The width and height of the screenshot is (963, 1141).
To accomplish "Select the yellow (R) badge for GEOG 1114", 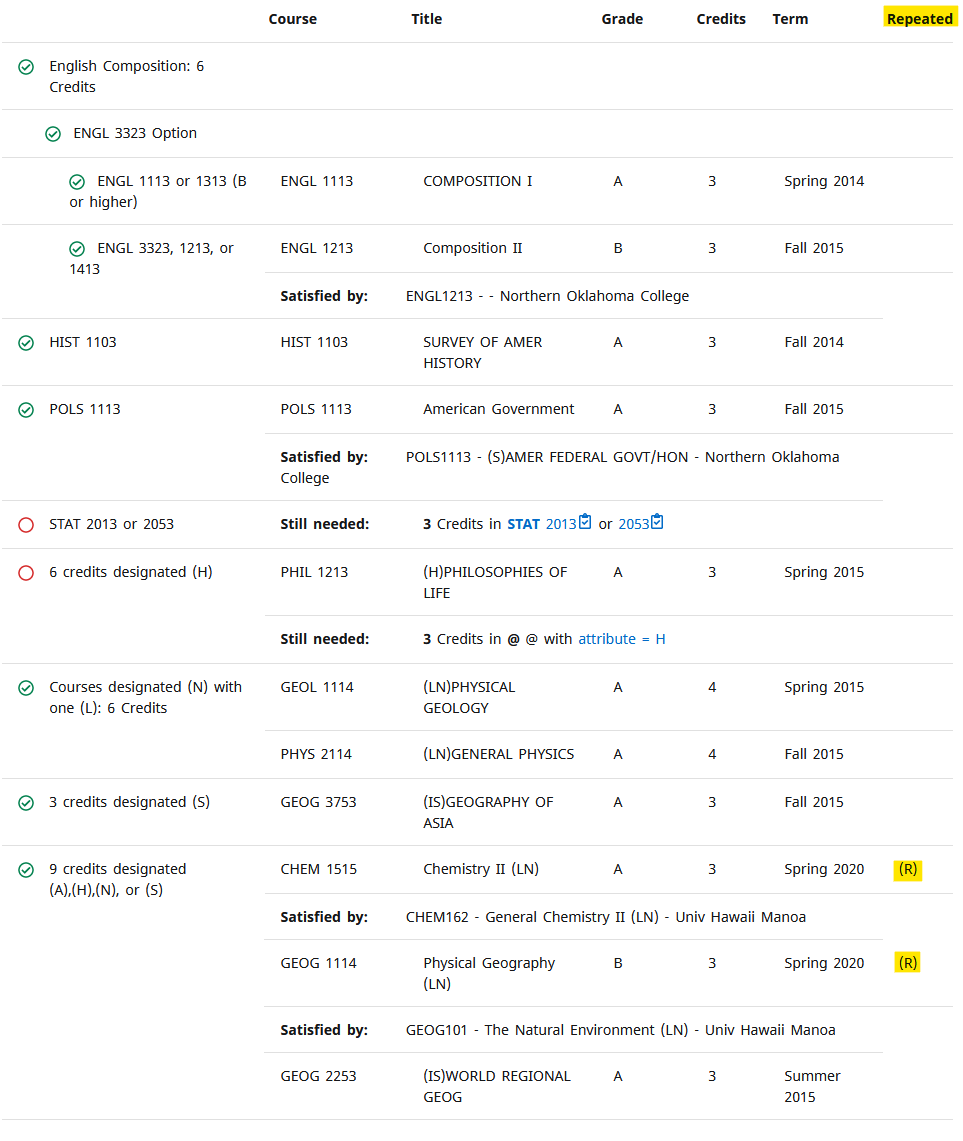I will pos(907,963).
